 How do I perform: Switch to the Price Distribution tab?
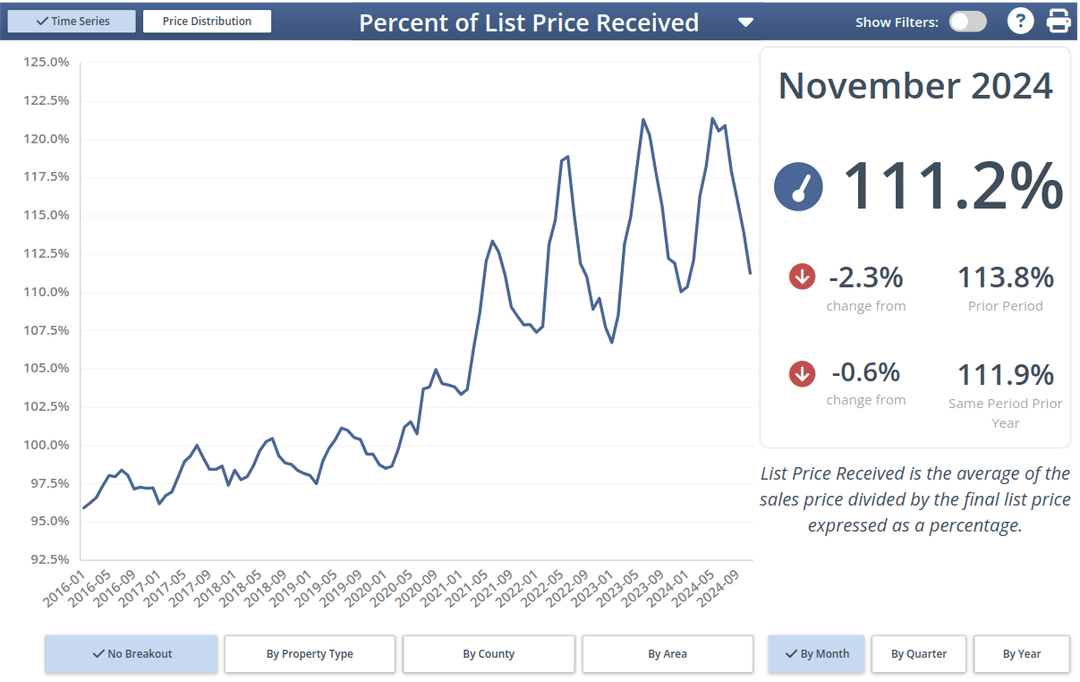[207, 21]
